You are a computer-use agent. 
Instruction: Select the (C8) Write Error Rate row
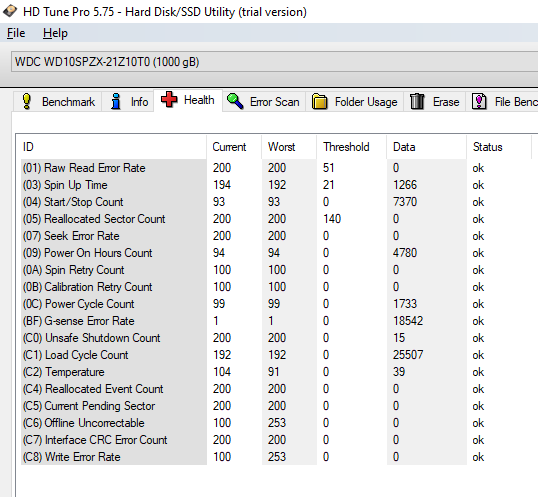coord(277,457)
